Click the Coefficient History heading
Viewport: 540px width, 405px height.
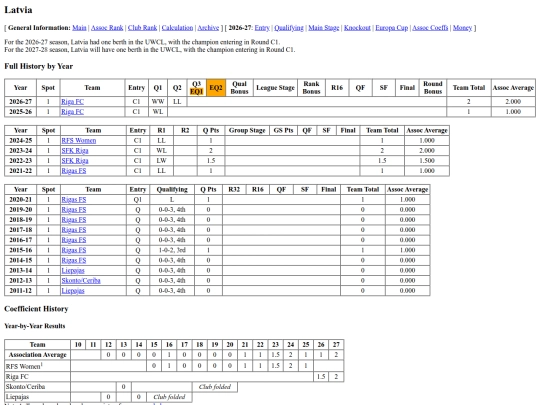36,309
